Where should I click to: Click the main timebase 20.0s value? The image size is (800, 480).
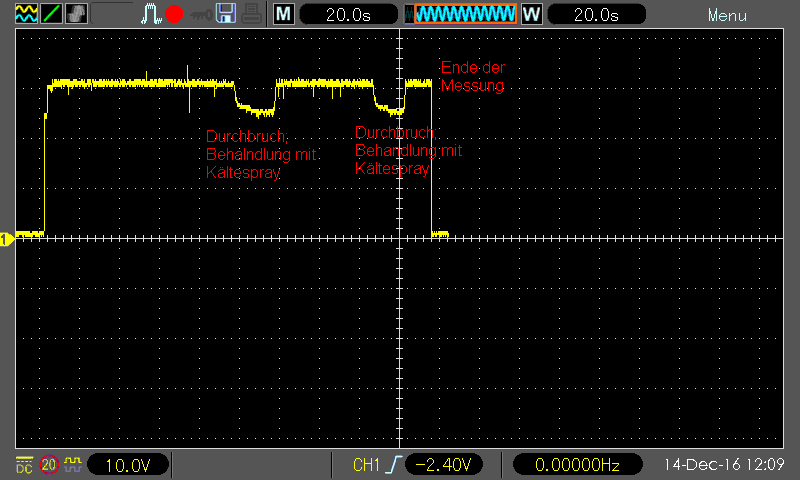click(348, 14)
